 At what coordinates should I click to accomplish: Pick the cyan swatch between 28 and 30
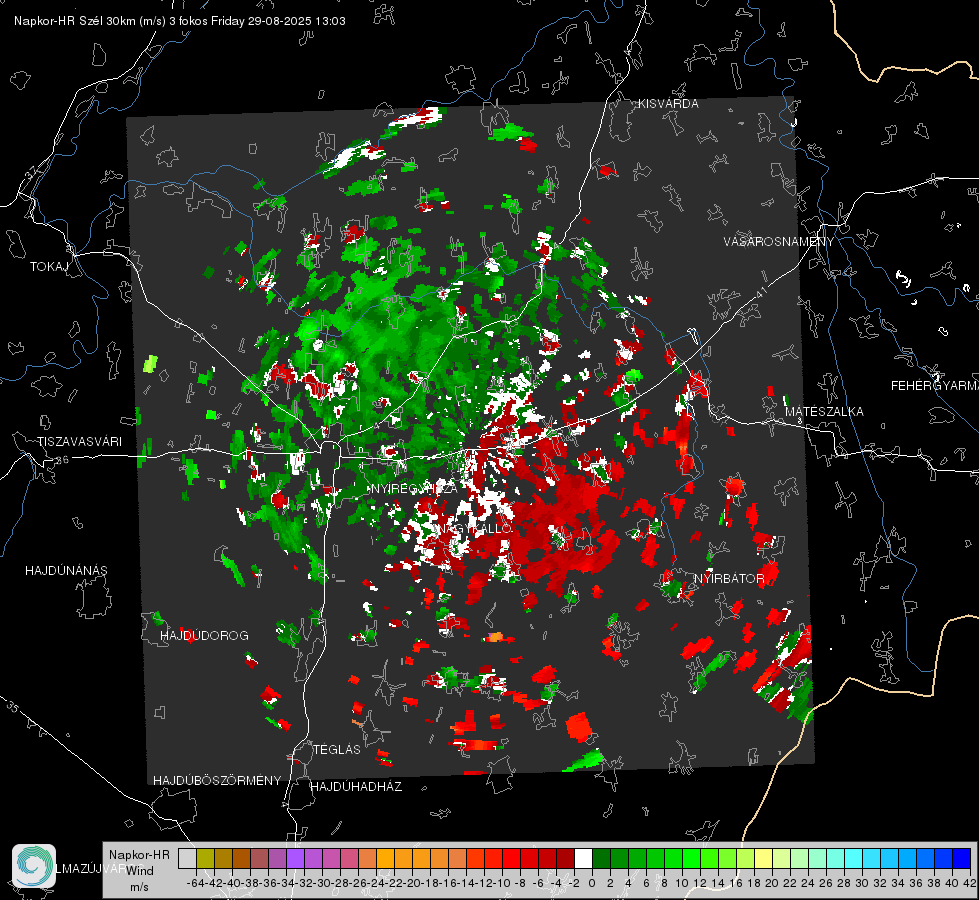(854, 858)
